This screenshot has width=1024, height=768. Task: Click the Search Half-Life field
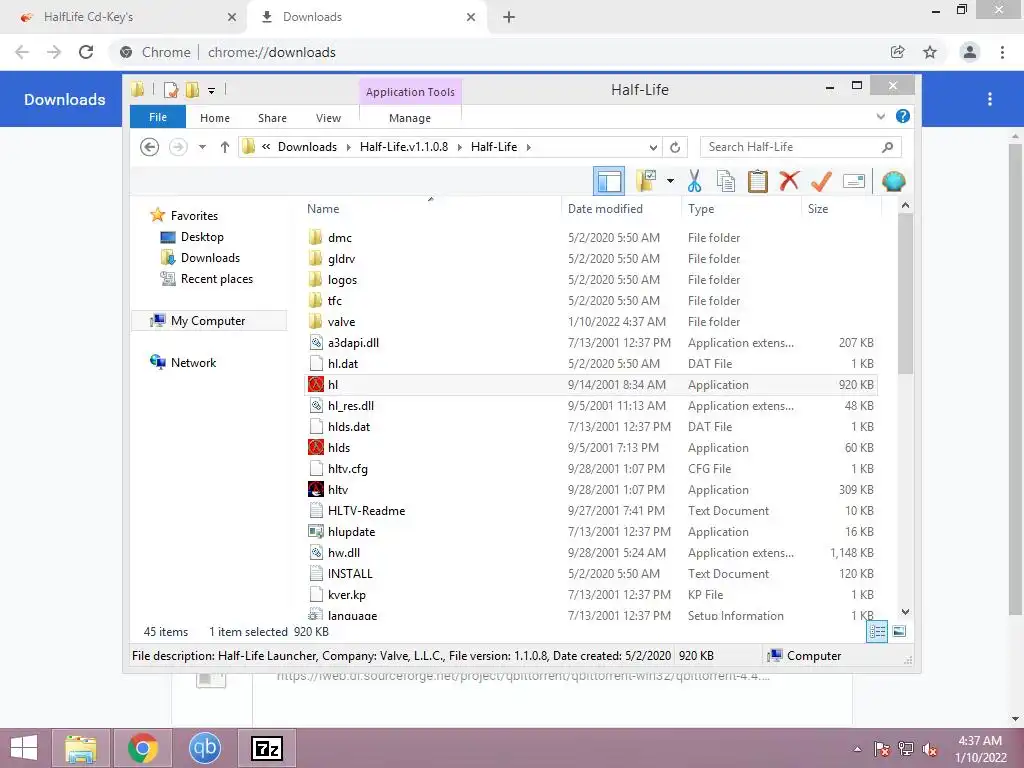(x=801, y=147)
